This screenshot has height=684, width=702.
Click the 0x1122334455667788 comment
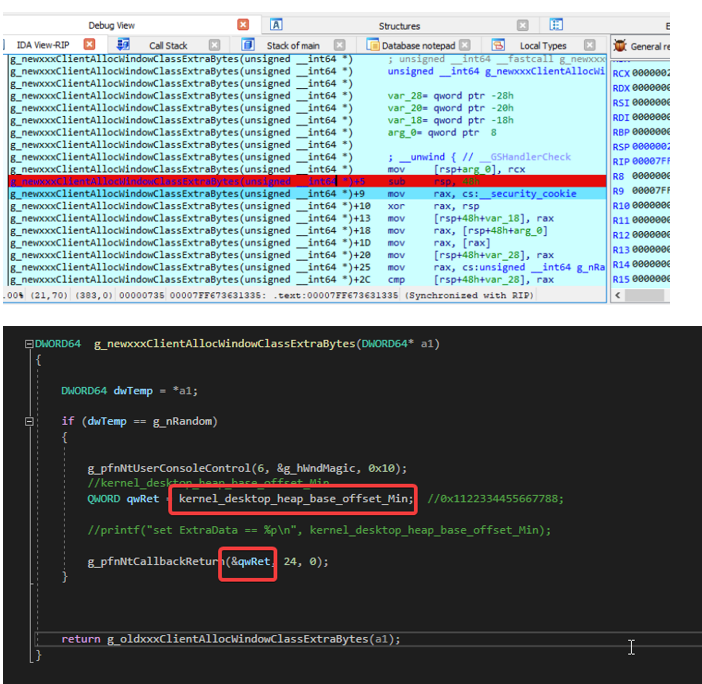[x=495, y=499]
